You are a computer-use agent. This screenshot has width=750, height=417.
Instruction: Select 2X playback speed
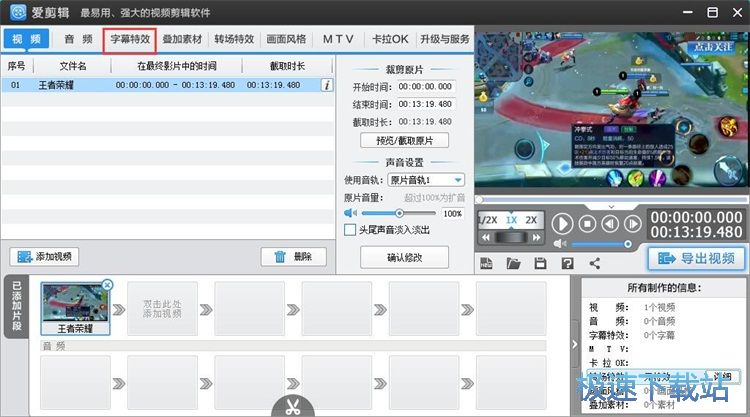point(531,220)
